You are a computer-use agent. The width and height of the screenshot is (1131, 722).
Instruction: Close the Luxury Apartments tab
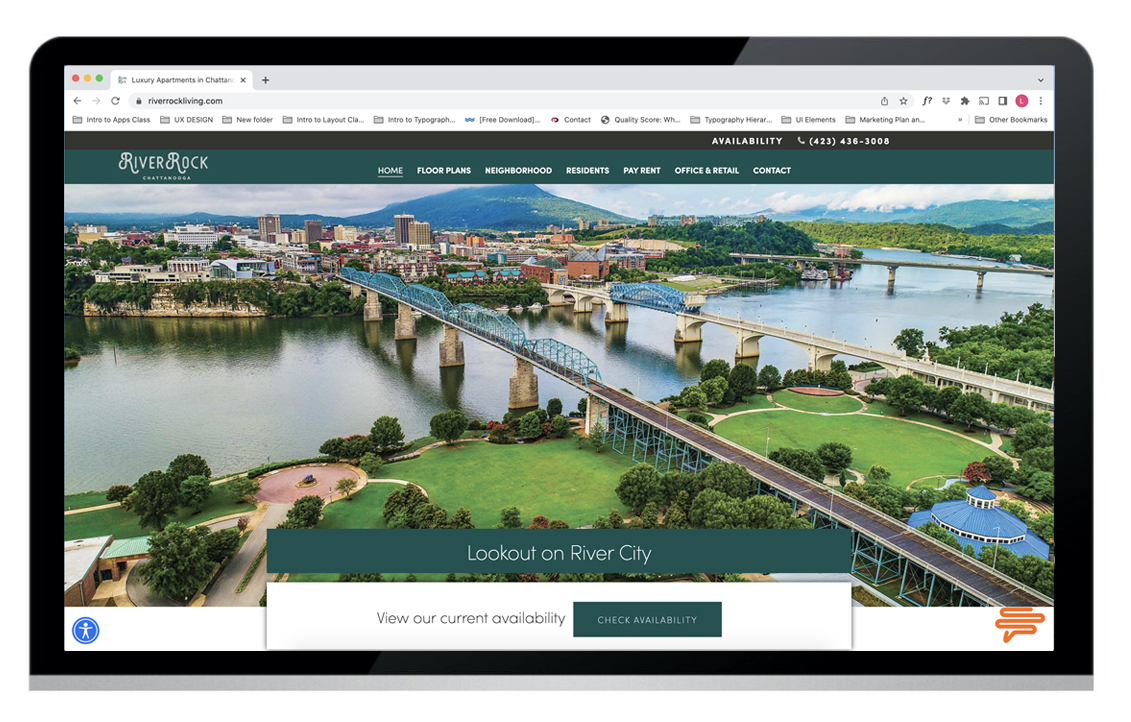click(x=243, y=80)
